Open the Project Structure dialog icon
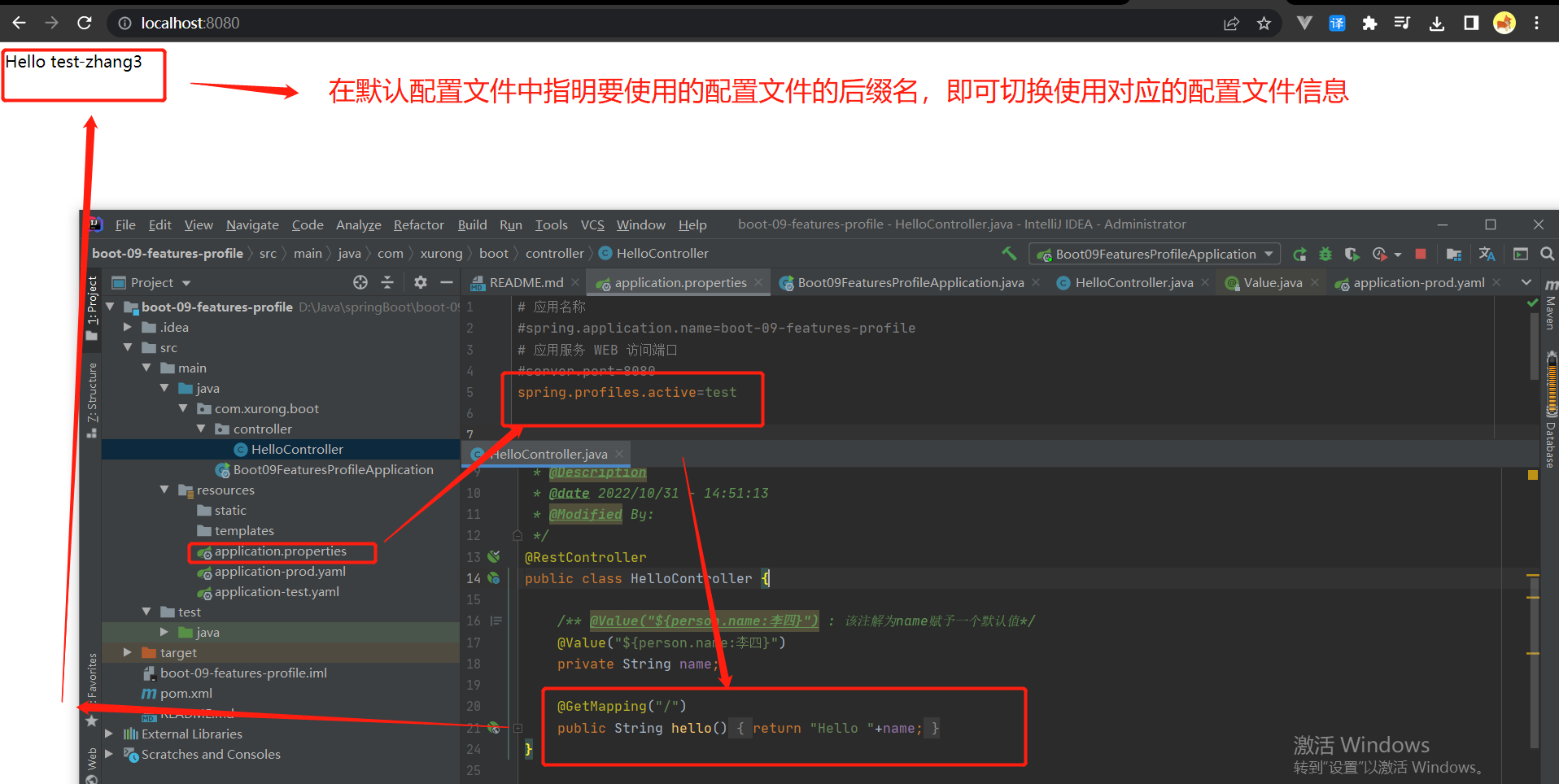Screen dimensions: 1559x784 [1454, 255]
